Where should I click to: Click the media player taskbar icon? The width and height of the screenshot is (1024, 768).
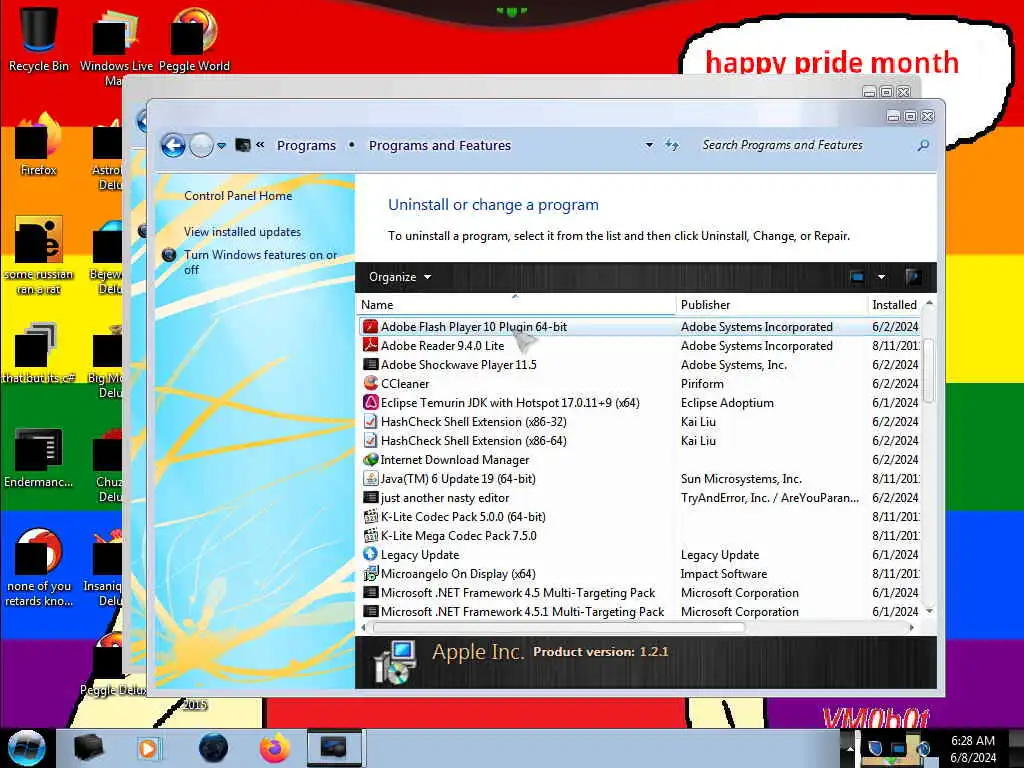point(148,748)
